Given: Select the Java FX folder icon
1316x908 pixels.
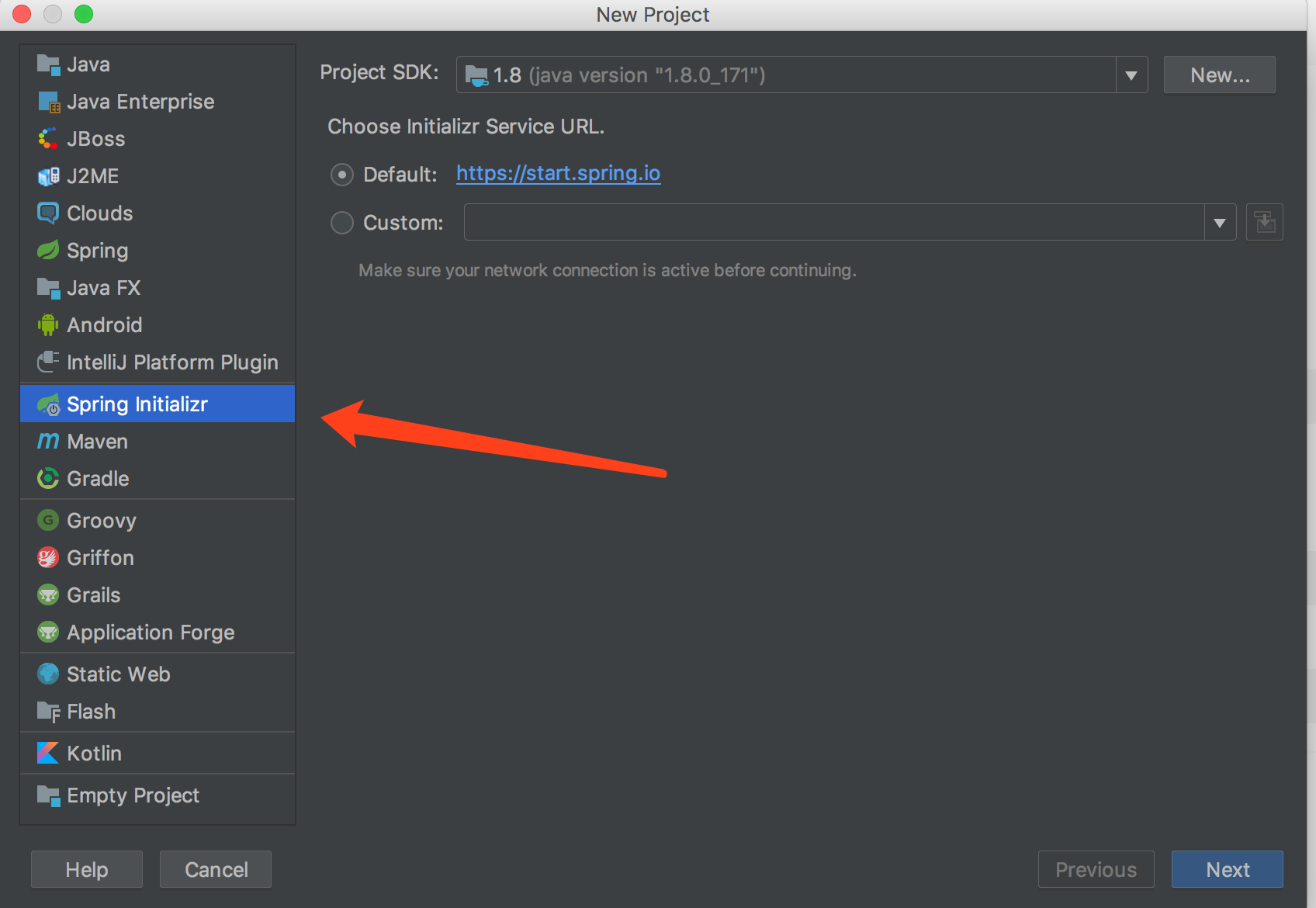Looking at the screenshot, I should (x=48, y=288).
